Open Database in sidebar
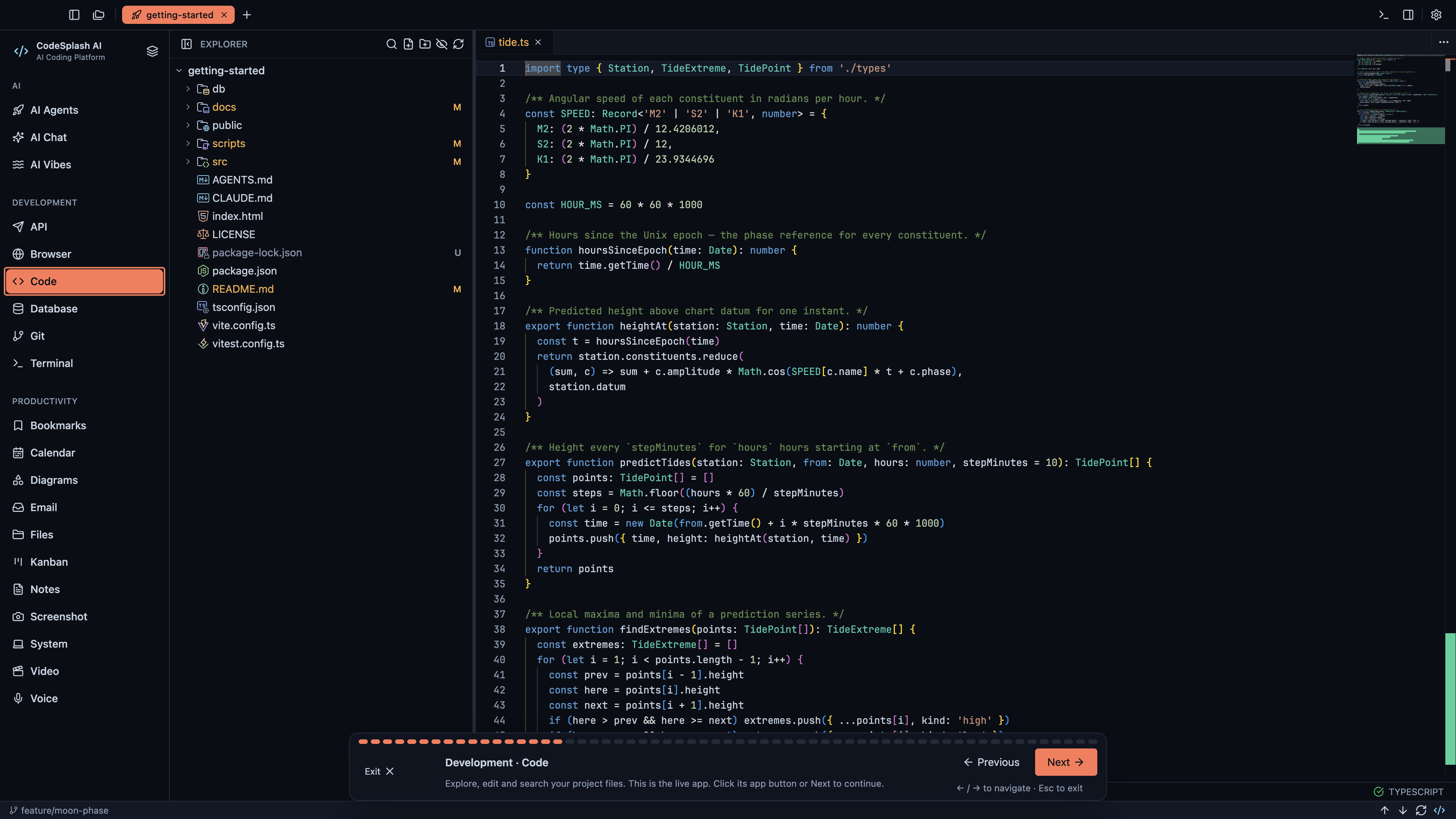This screenshot has height=819, width=1456. (x=85, y=309)
